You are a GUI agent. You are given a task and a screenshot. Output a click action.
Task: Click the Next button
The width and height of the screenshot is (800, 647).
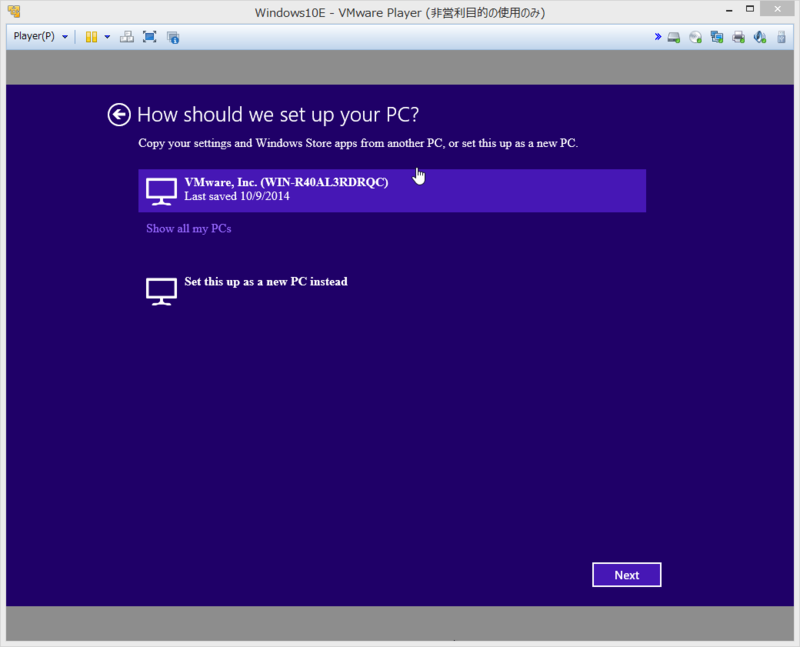tap(627, 575)
